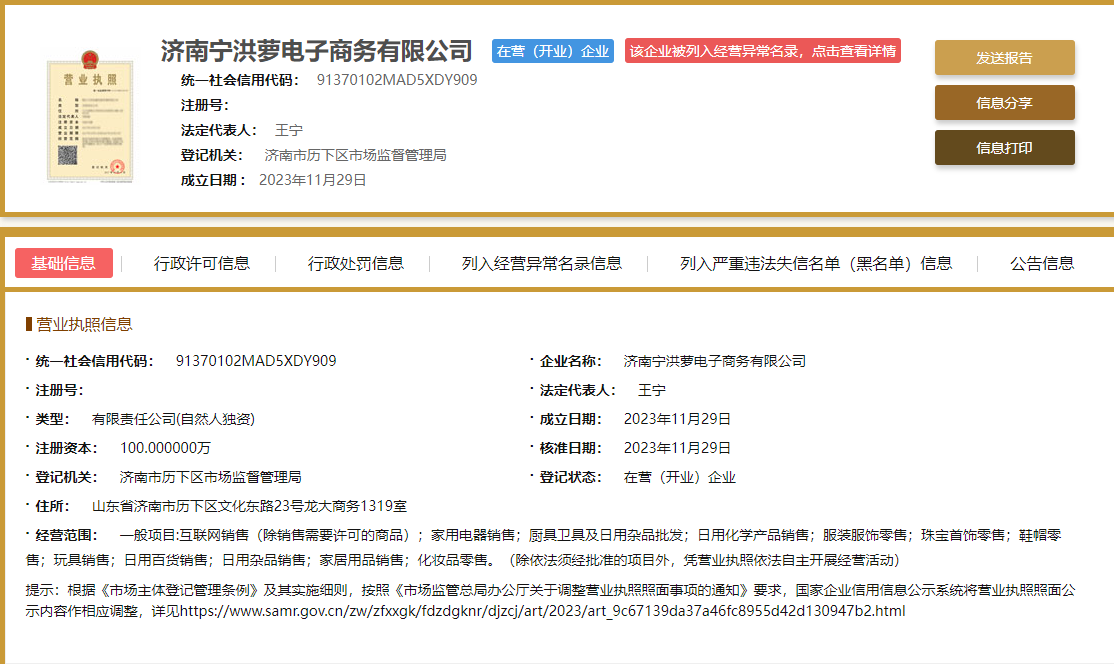Click the 信息打印 button
Viewport: 1114px width, 664px height.
[x=1004, y=146]
